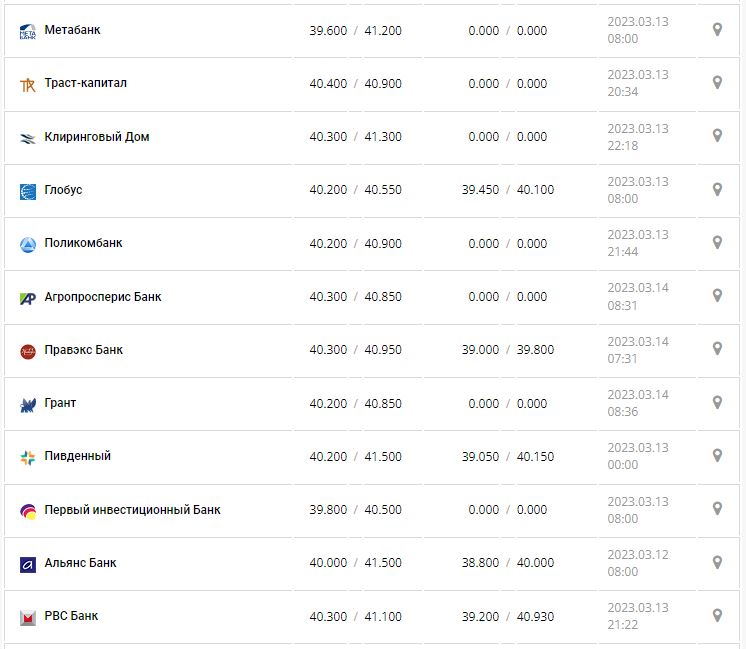Click the Глобус bank logo icon

[28, 191]
